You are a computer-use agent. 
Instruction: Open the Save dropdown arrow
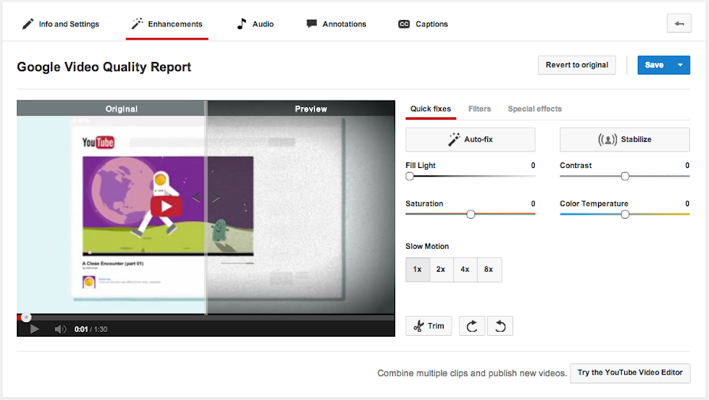click(680, 65)
